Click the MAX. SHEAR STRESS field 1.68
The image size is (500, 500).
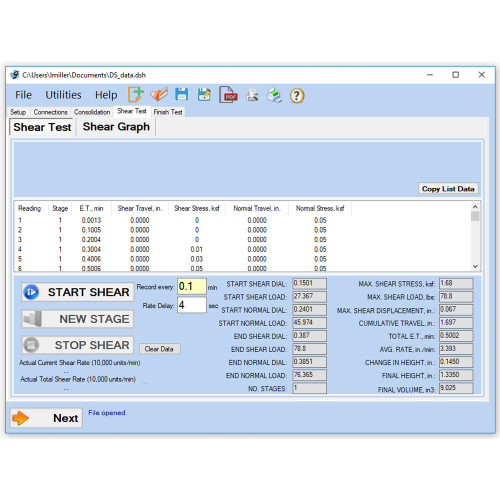(x=456, y=284)
